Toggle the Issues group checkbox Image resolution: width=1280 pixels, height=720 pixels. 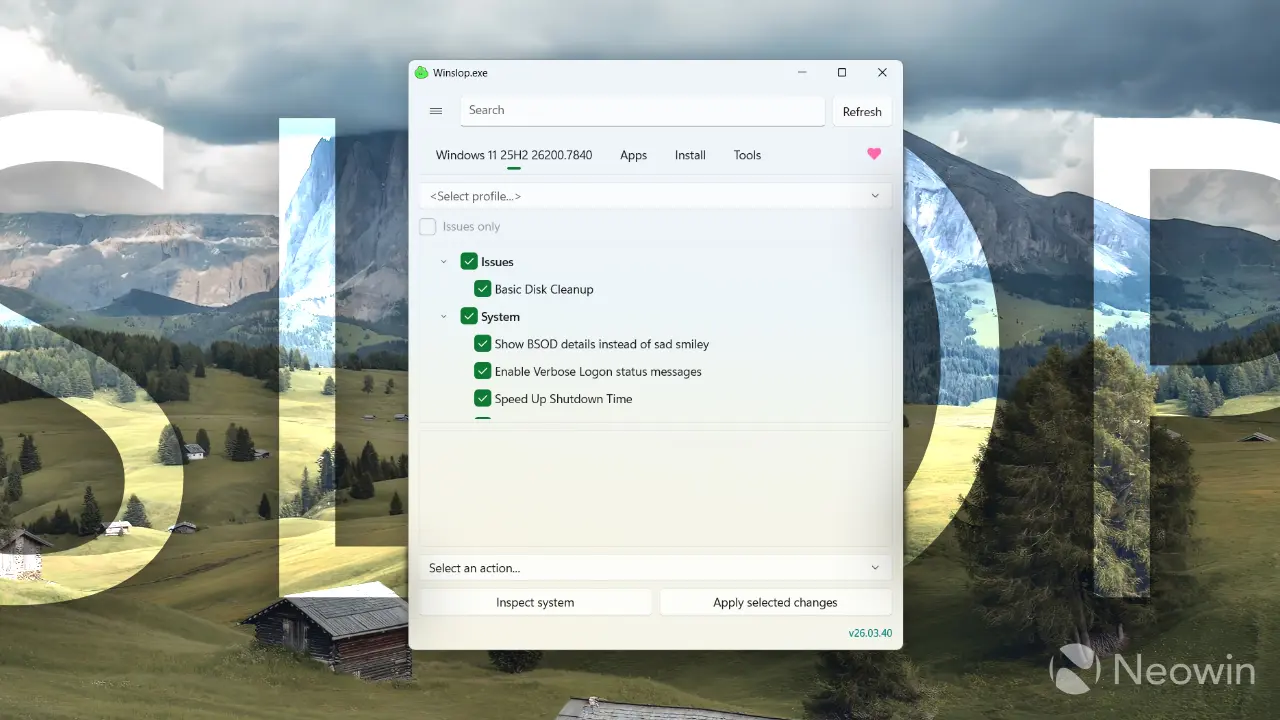pyautogui.click(x=469, y=261)
